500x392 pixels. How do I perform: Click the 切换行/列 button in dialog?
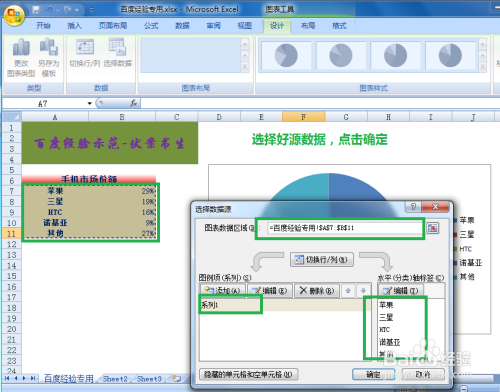tap(322, 259)
